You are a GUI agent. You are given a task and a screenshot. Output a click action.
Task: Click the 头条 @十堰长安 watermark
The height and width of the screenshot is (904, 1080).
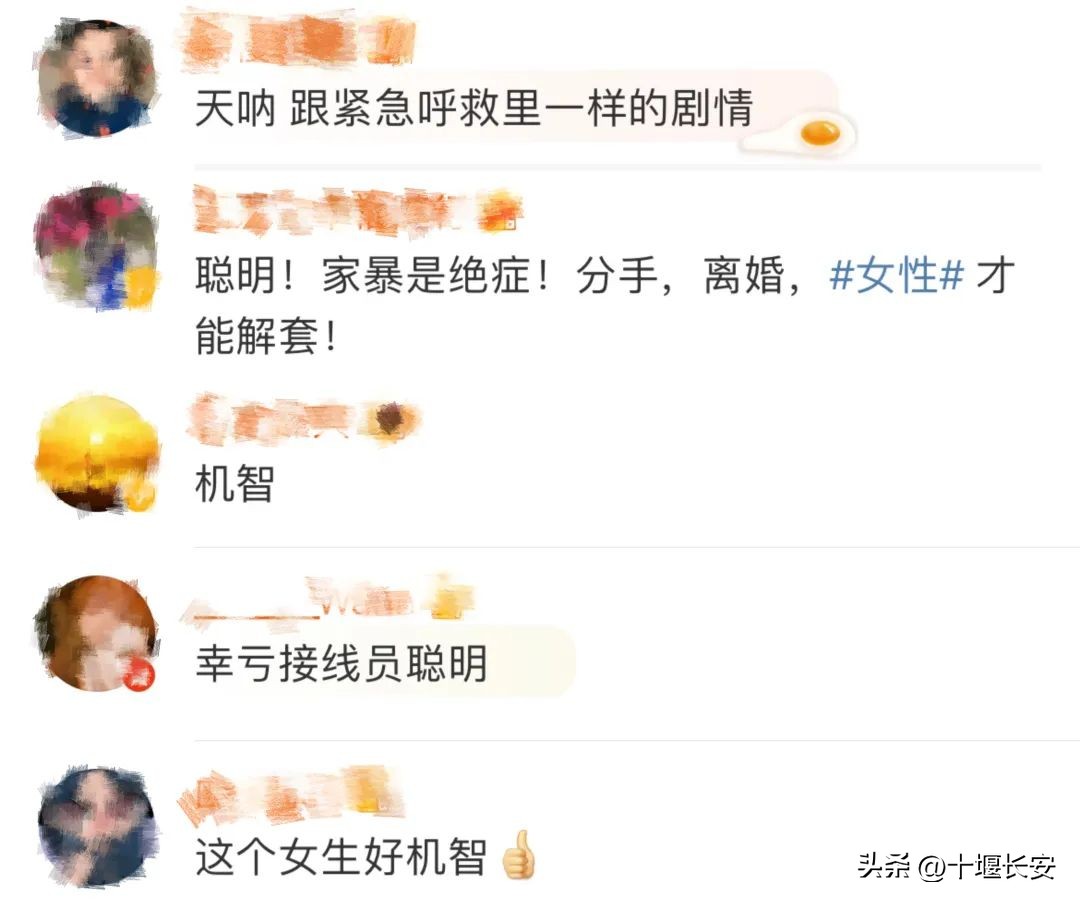(956, 865)
